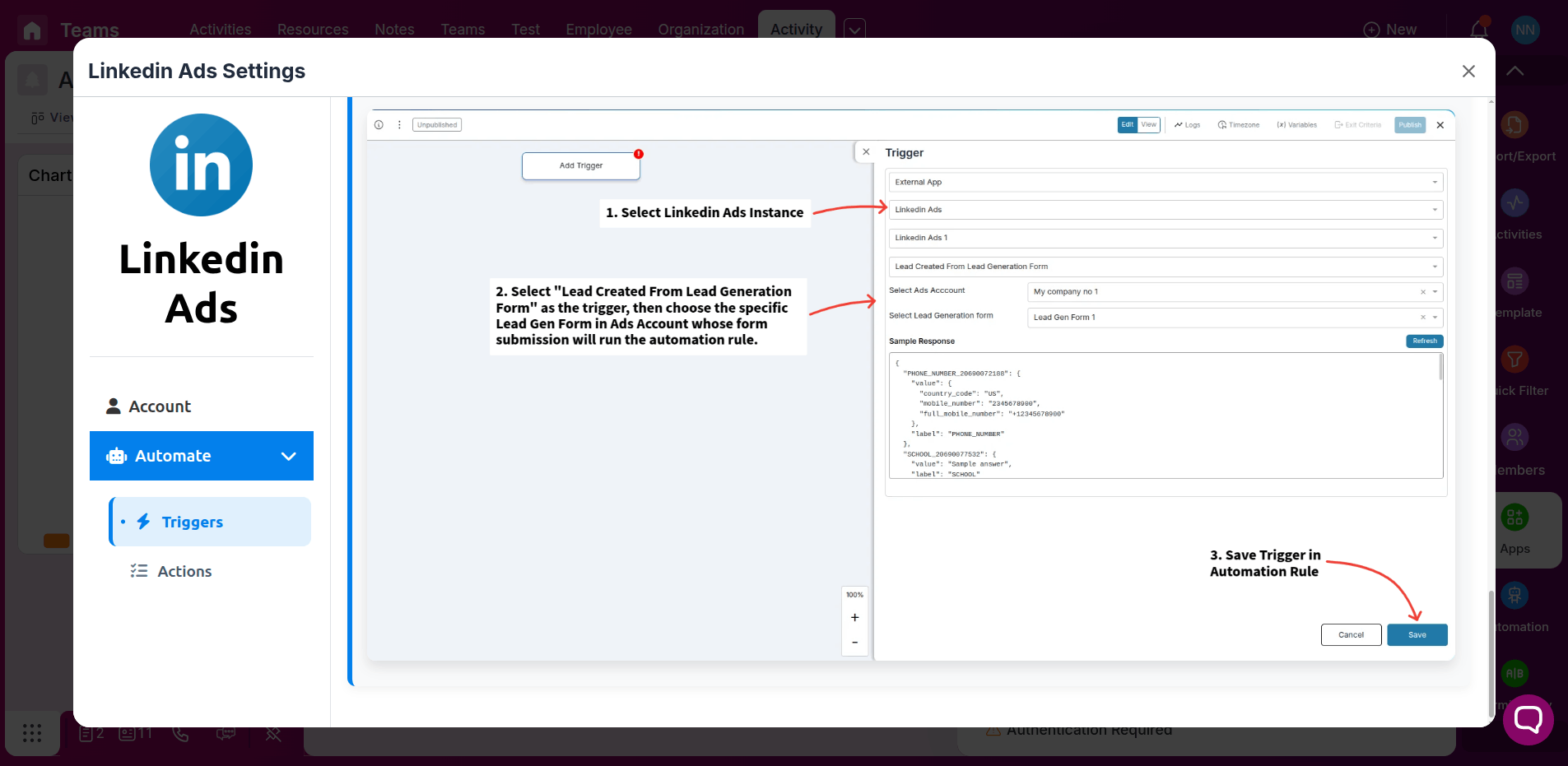Collapse the right panel with up chevron
Image resolution: width=1568 pixels, height=766 pixels.
pos(1514,72)
